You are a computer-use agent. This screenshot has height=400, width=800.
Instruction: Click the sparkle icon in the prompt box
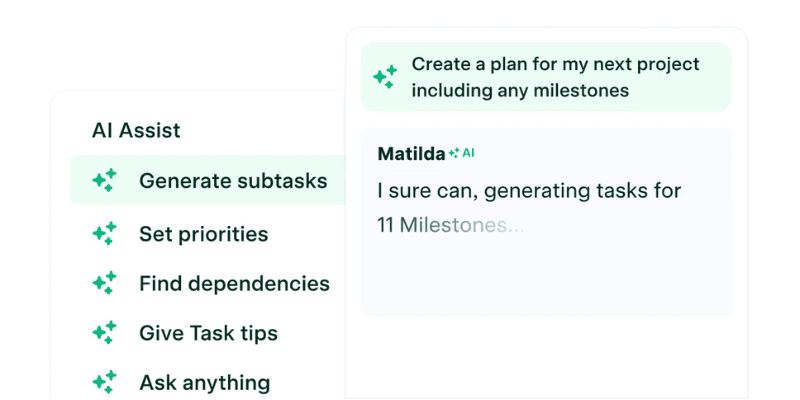(385, 77)
